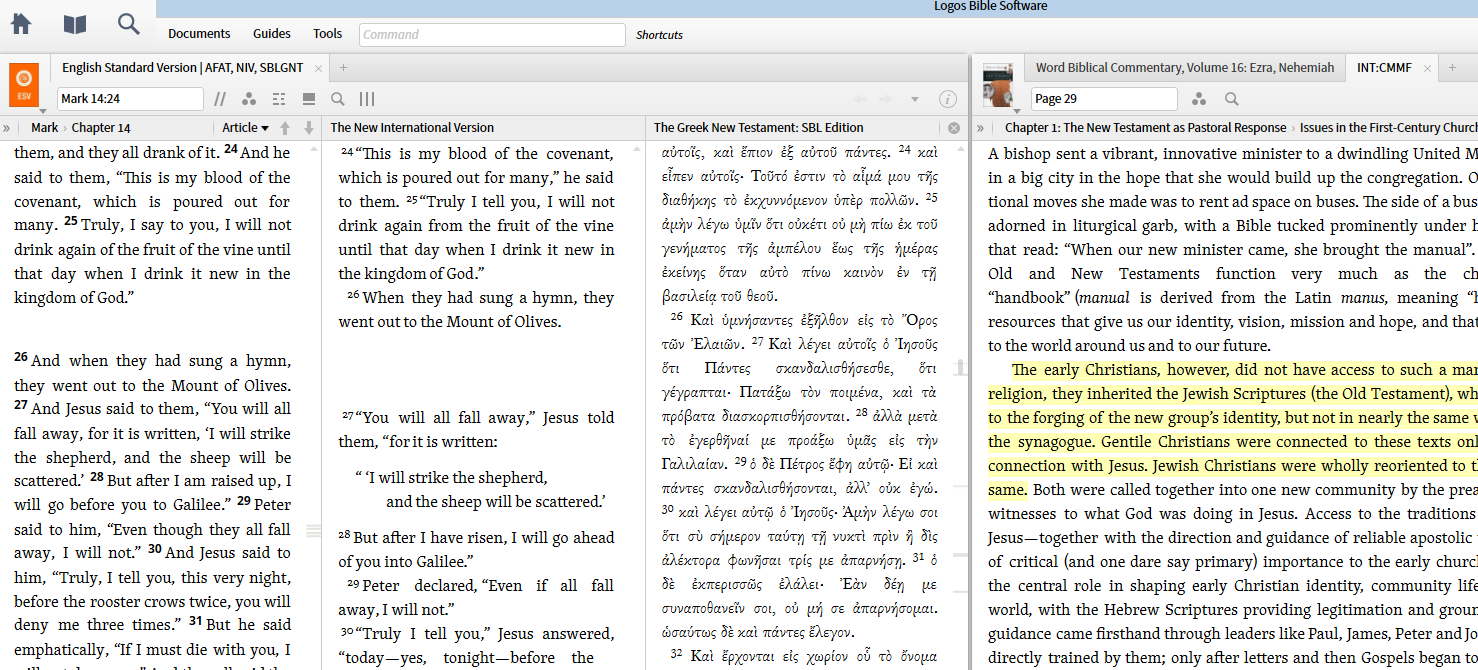Open visual filters in the INT:CMMF panel
The image size is (1478, 670).
(1199, 99)
